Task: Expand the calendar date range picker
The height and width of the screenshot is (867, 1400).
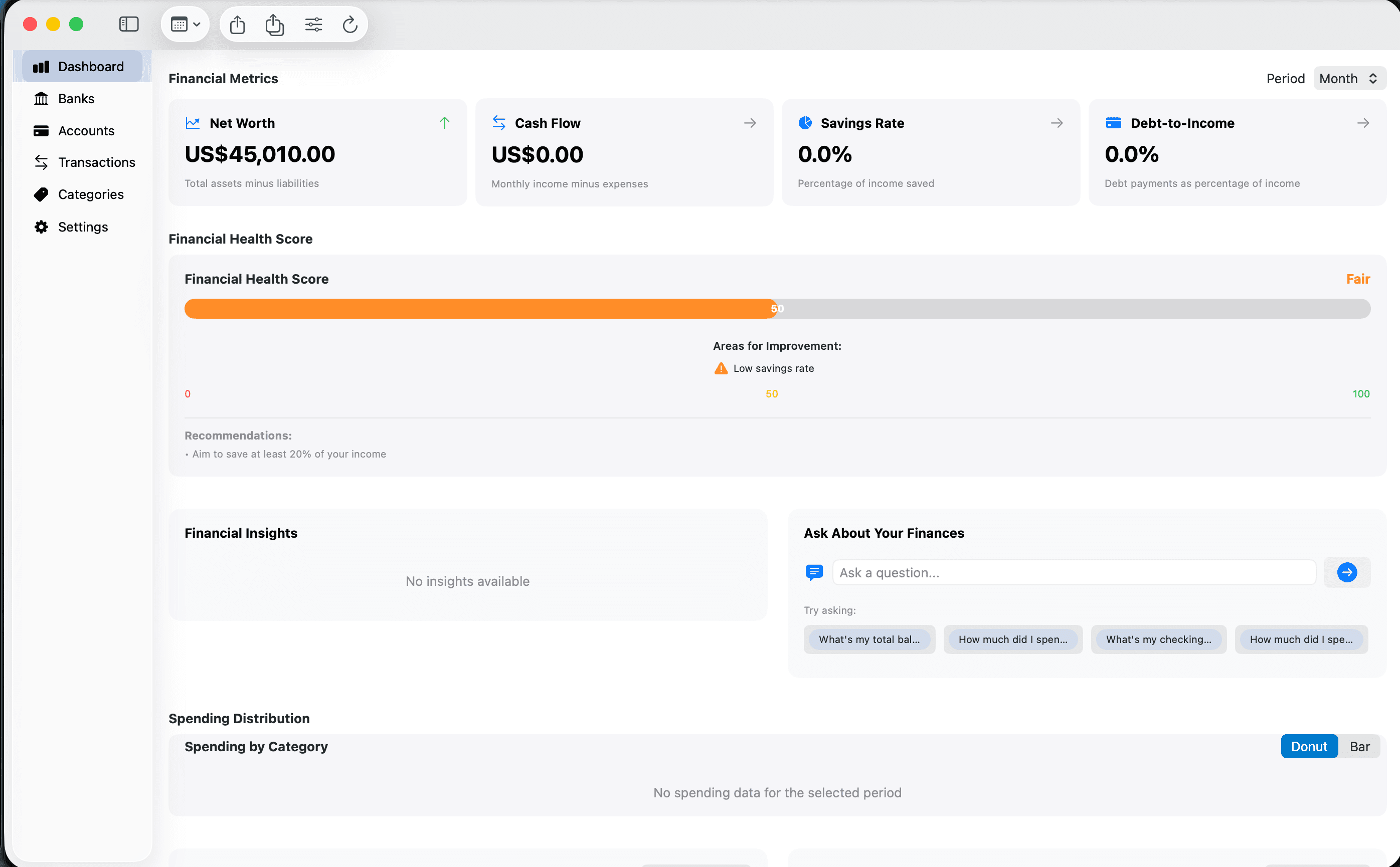Action: pos(185,24)
